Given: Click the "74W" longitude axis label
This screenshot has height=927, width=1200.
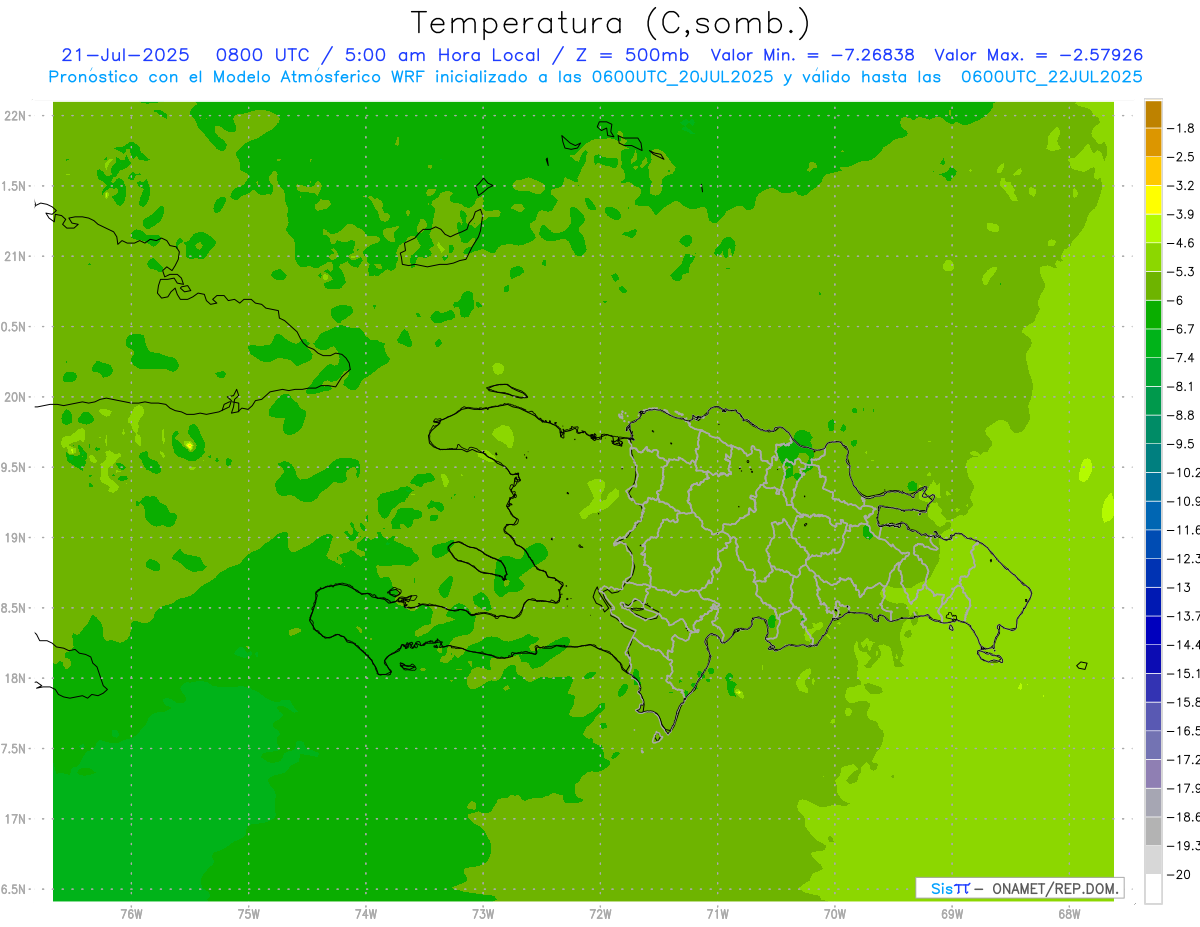Looking at the screenshot, I should click(x=365, y=914).
